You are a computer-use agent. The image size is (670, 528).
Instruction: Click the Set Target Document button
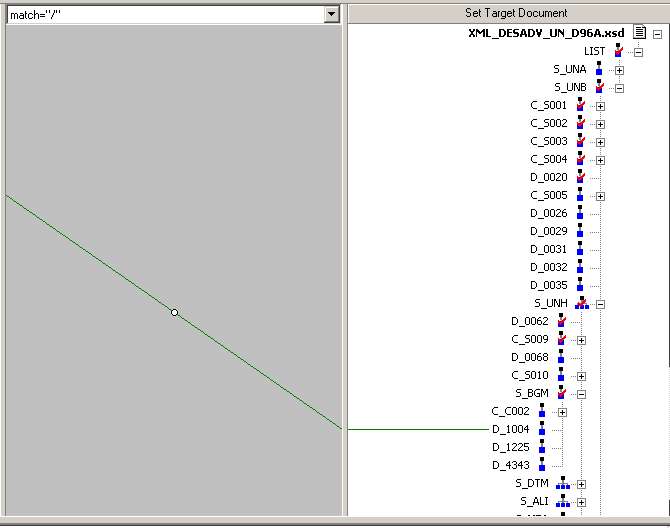point(516,13)
